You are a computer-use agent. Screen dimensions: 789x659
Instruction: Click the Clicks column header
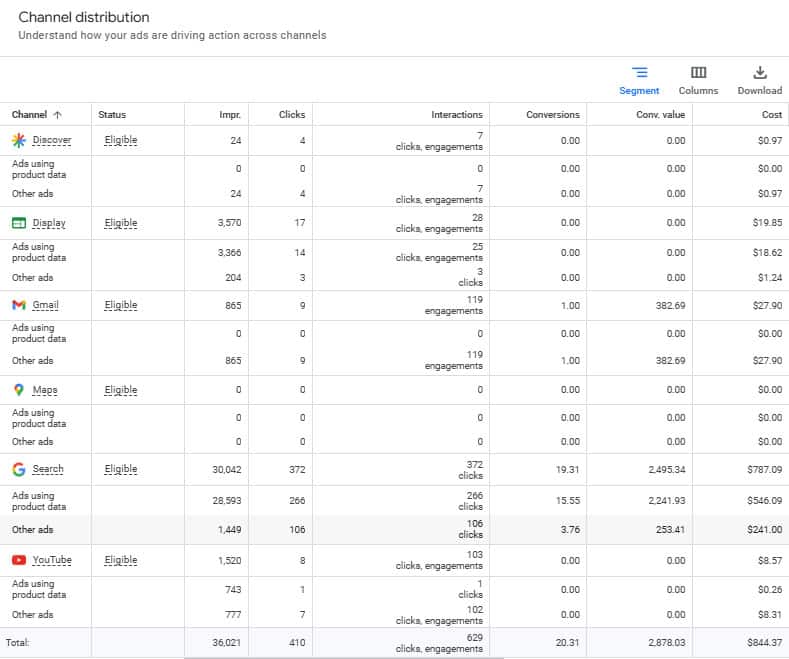(291, 115)
